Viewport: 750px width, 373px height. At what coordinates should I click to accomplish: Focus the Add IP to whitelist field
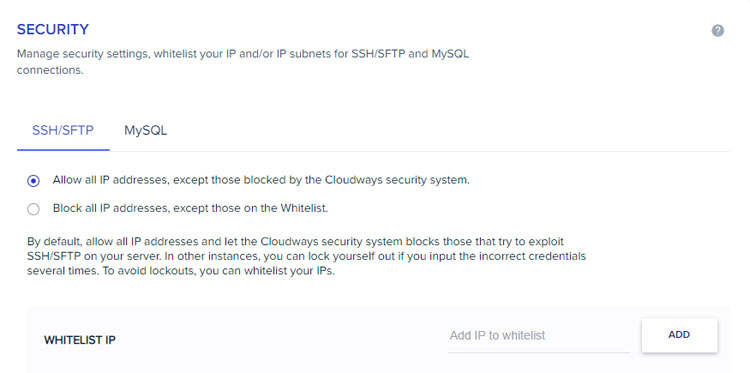pos(539,336)
